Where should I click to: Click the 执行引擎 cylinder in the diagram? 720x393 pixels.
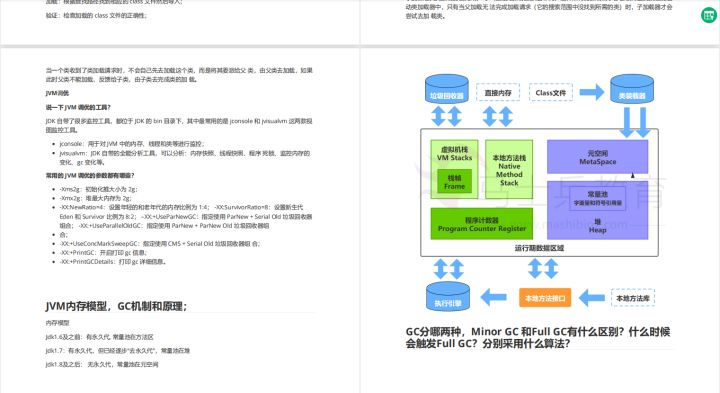point(448,296)
